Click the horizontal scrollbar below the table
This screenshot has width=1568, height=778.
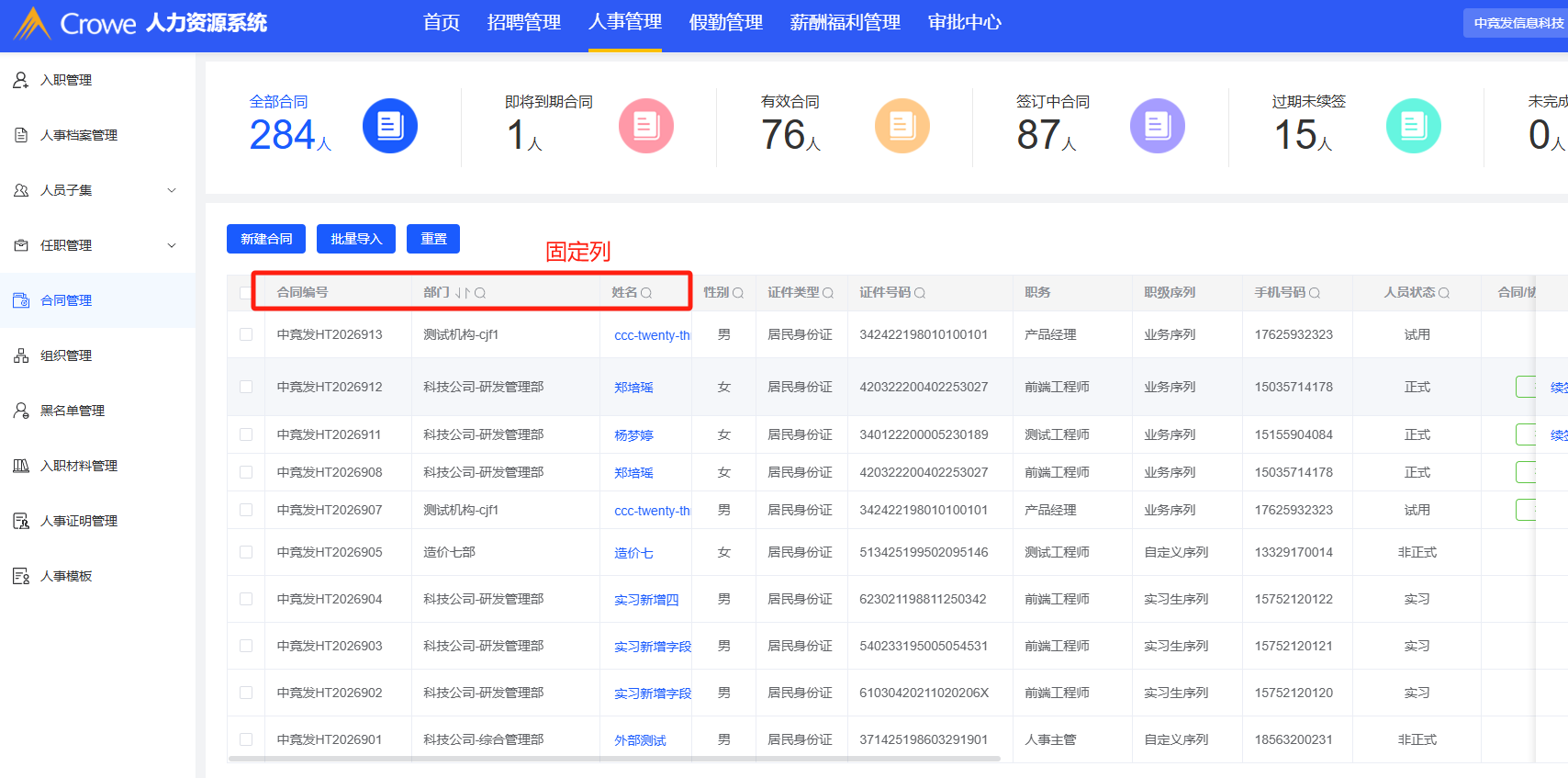613,759
